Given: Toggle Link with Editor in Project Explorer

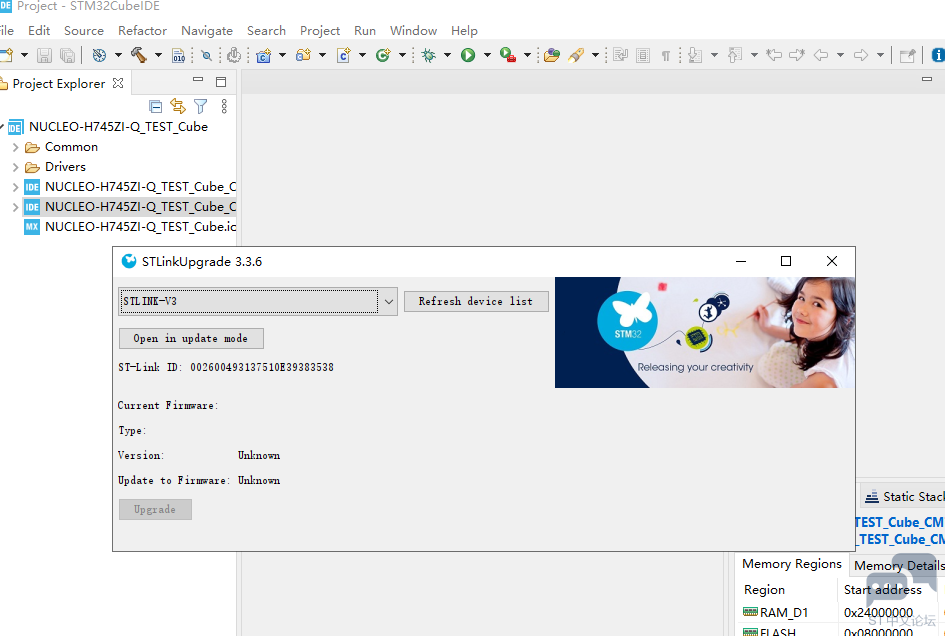Looking at the screenshot, I should point(178,106).
